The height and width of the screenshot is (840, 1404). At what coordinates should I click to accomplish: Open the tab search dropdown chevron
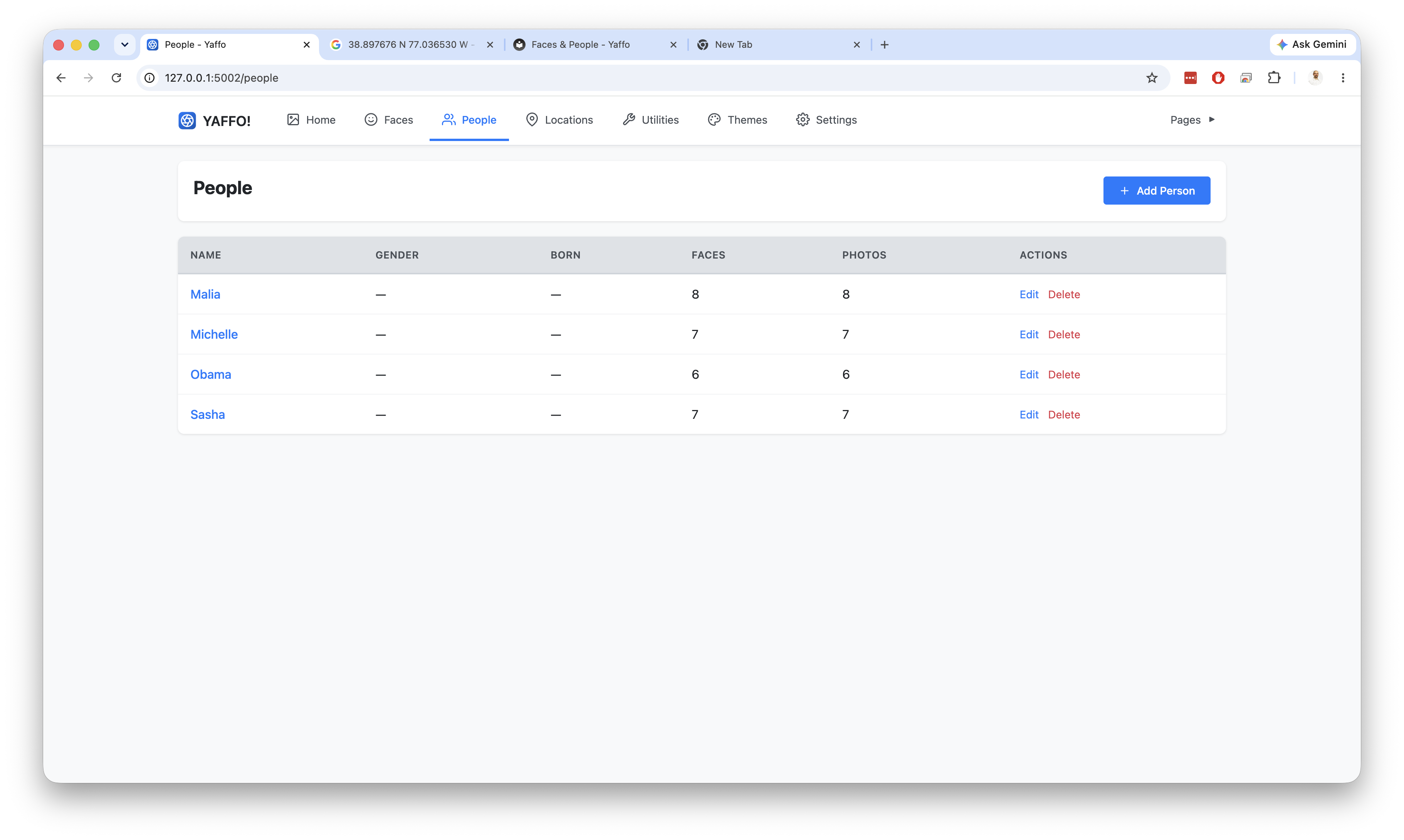124,44
